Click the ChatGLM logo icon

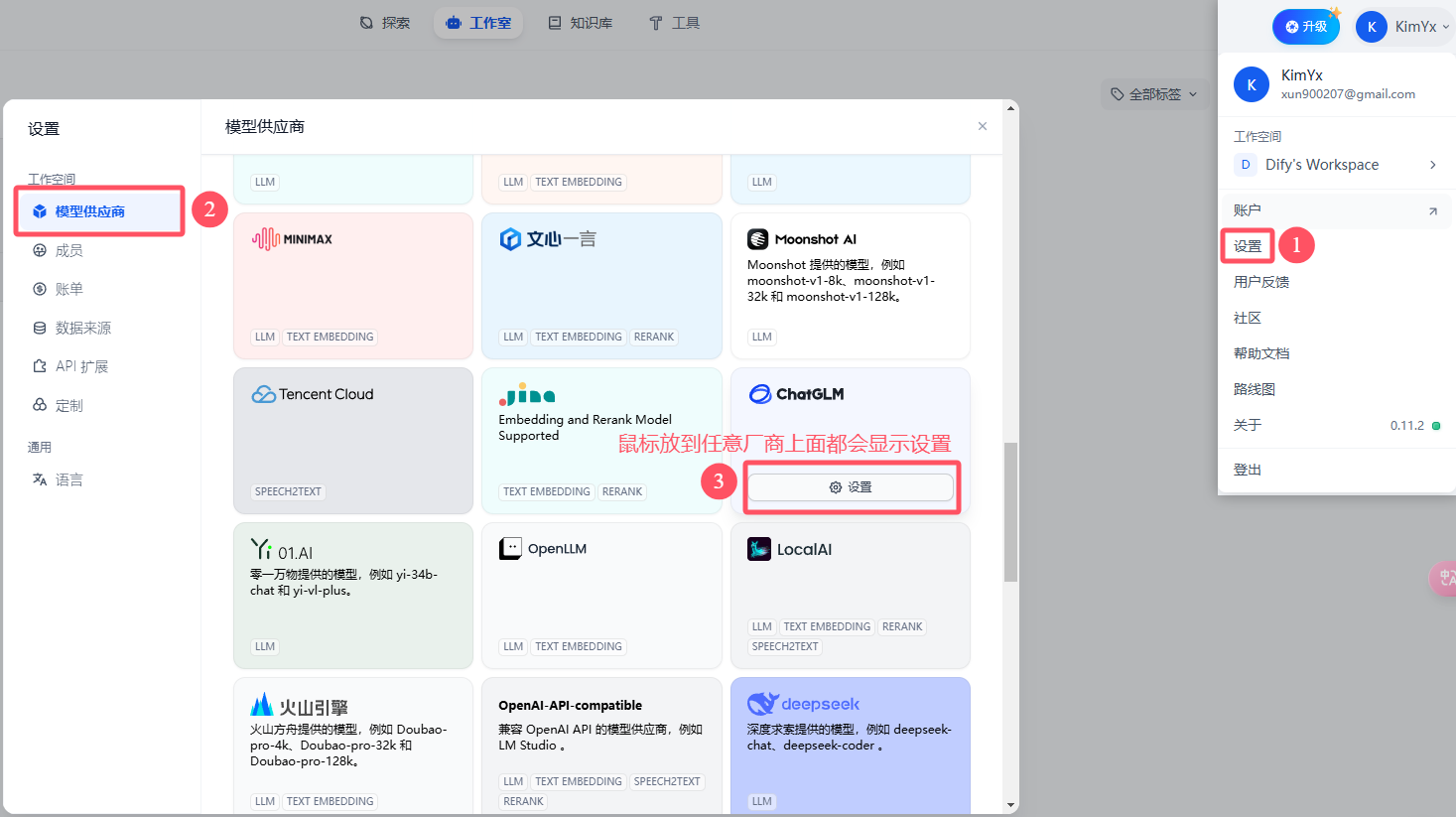point(760,394)
